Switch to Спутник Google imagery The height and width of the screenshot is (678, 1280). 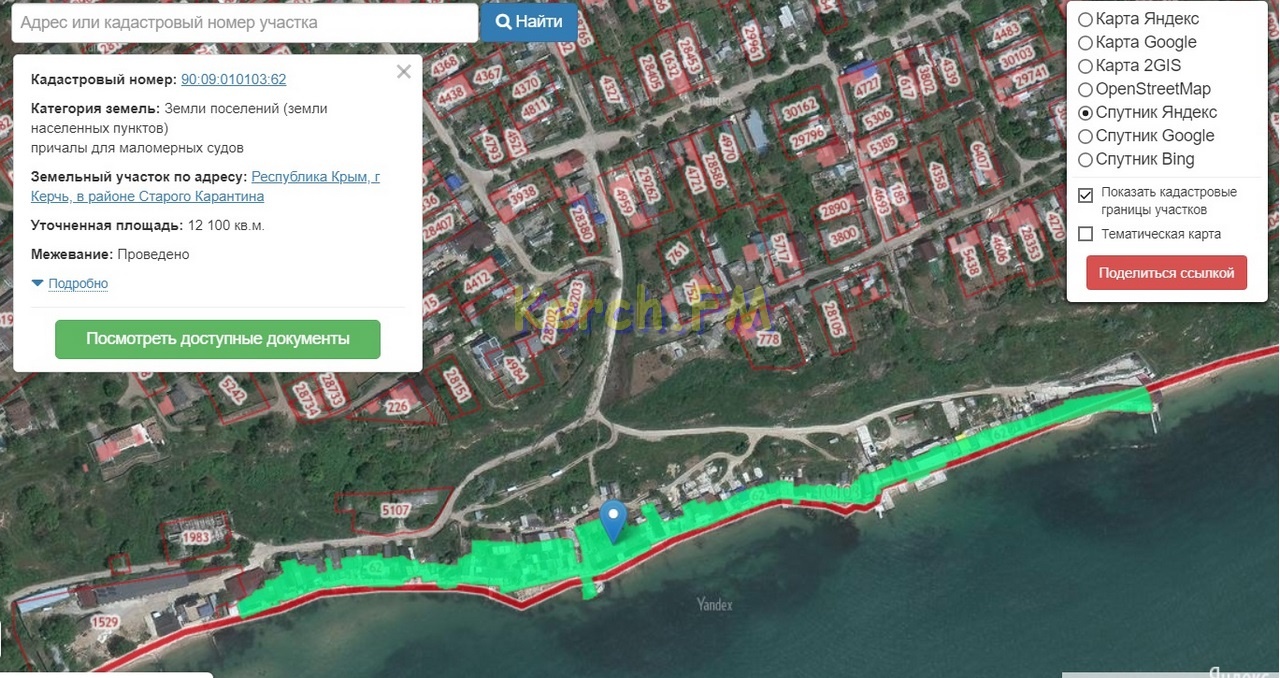pos(1085,137)
